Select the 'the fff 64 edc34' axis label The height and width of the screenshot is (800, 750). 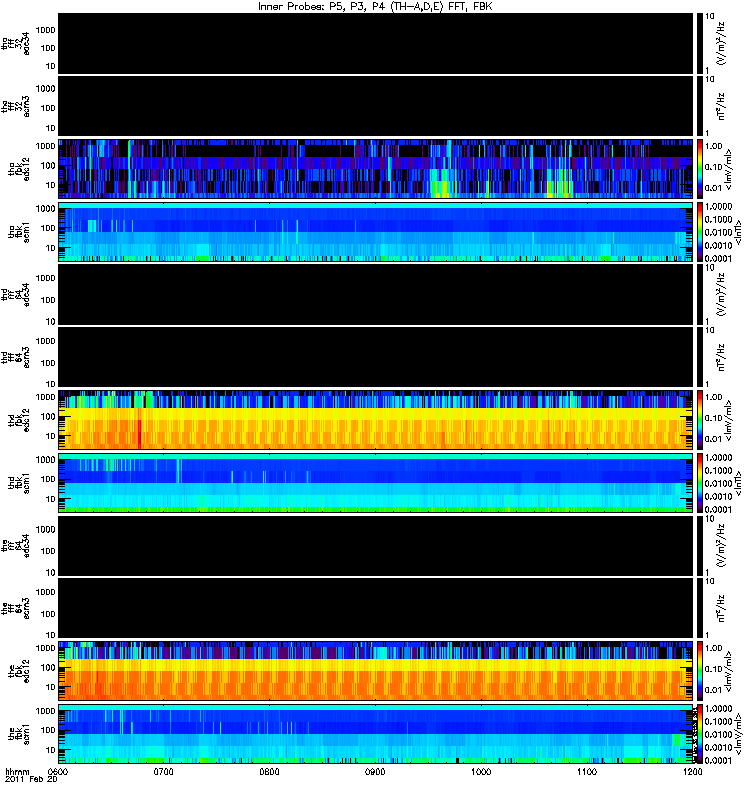click(x=15, y=546)
